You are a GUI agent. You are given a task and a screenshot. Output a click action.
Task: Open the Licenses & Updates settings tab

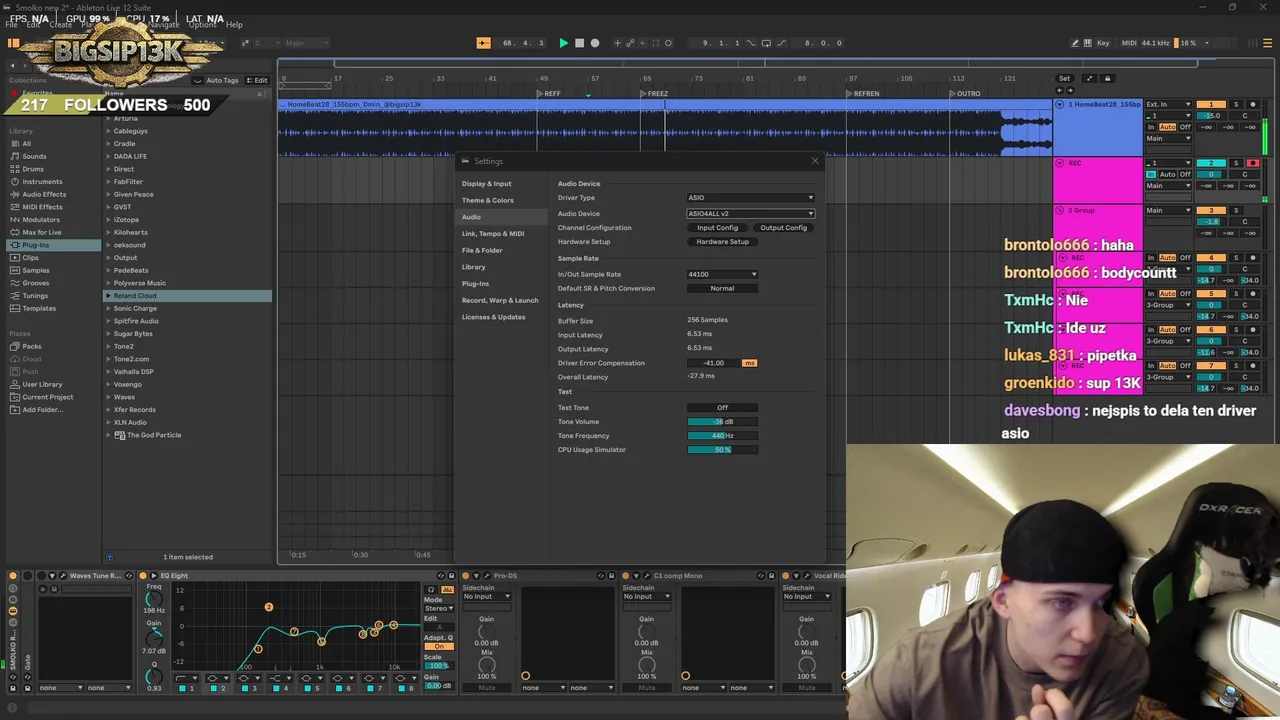[x=493, y=317]
